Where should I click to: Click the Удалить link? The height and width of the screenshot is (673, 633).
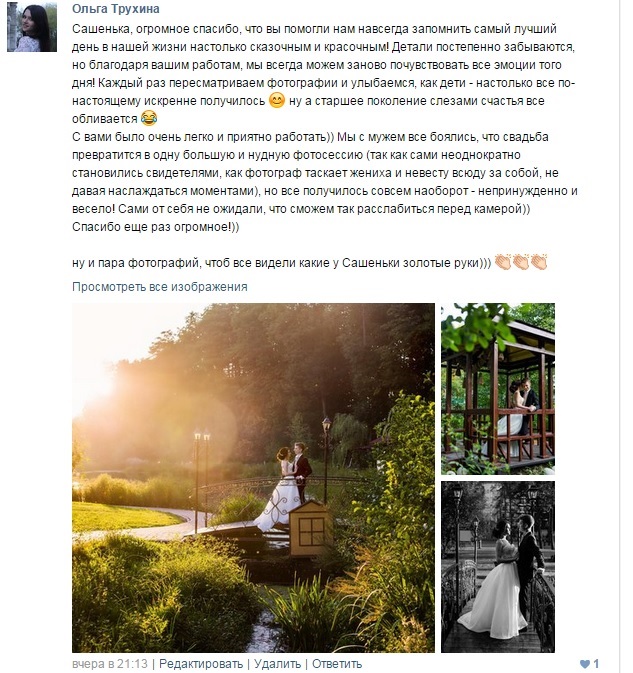click(x=277, y=664)
